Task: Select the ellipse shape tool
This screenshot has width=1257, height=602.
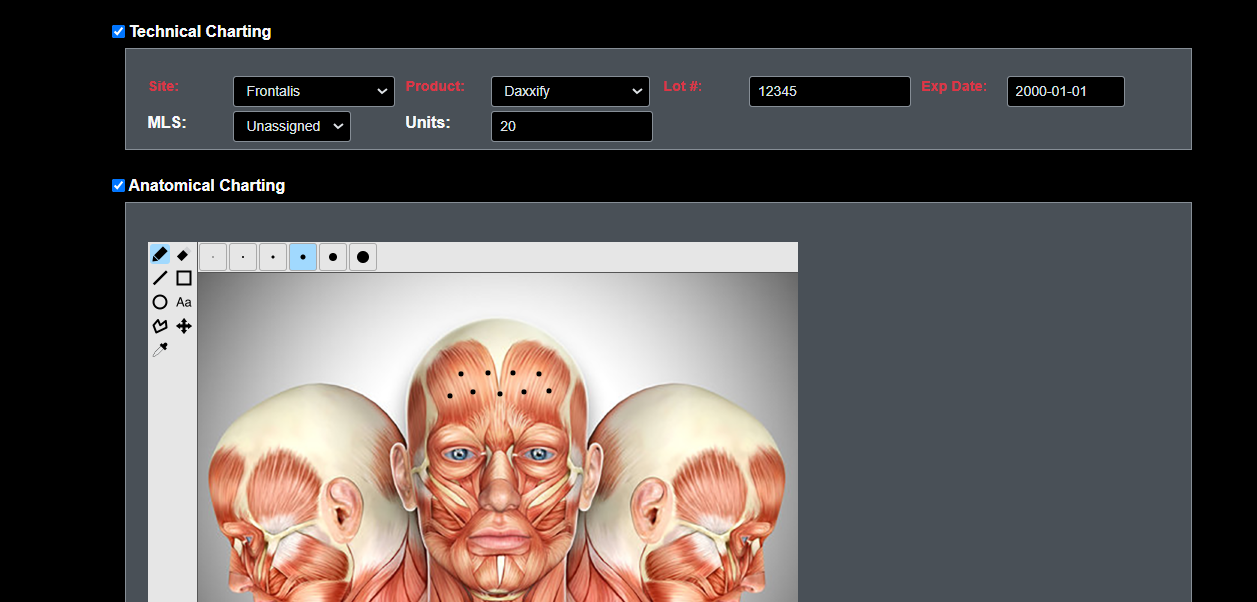Action: pos(160,302)
